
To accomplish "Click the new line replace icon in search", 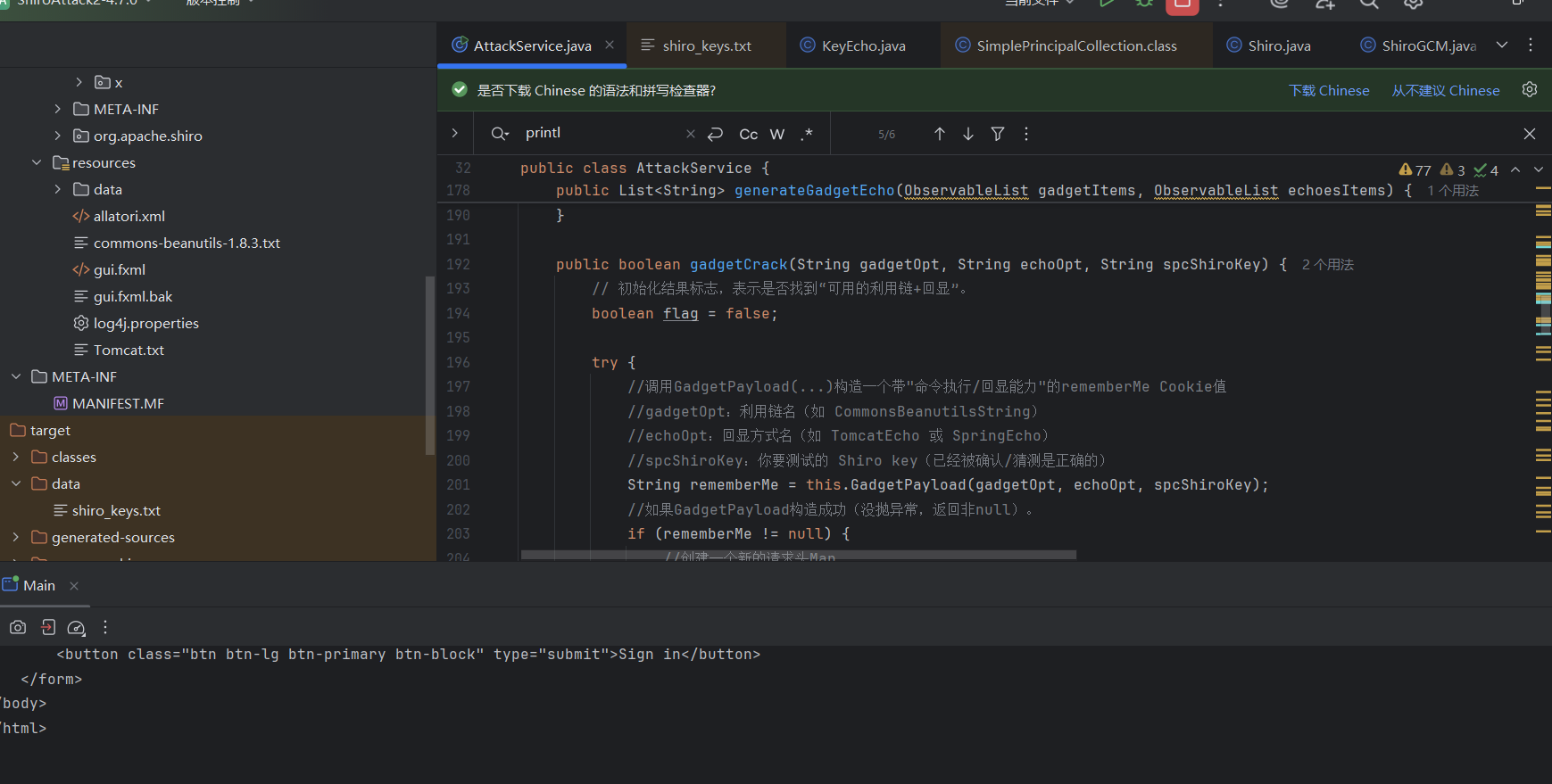I will 715,134.
